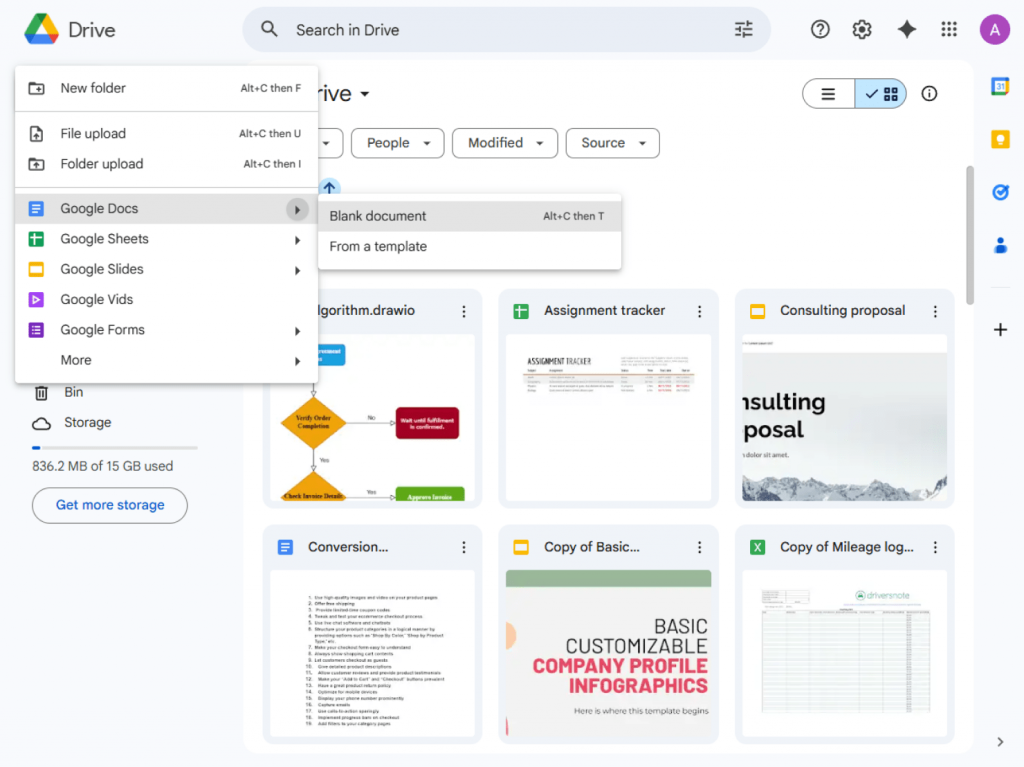Click the Help question mark icon
The height and width of the screenshot is (767, 1024).
820,30
